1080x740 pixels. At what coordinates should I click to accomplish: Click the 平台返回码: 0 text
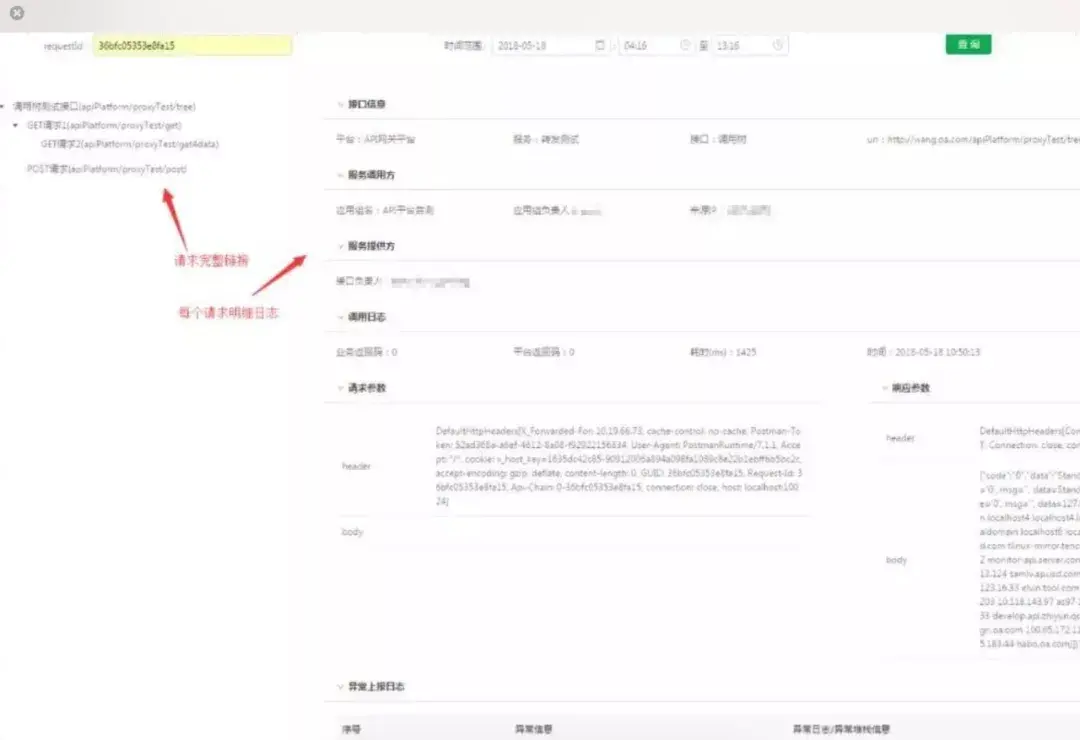(543, 352)
